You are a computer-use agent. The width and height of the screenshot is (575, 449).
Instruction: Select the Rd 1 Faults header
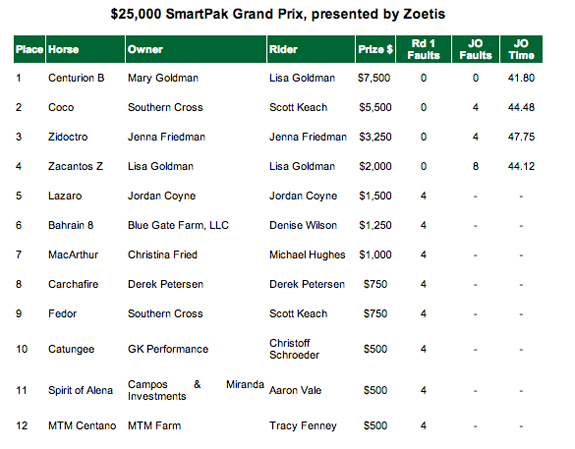pyautogui.click(x=424, y=49)
